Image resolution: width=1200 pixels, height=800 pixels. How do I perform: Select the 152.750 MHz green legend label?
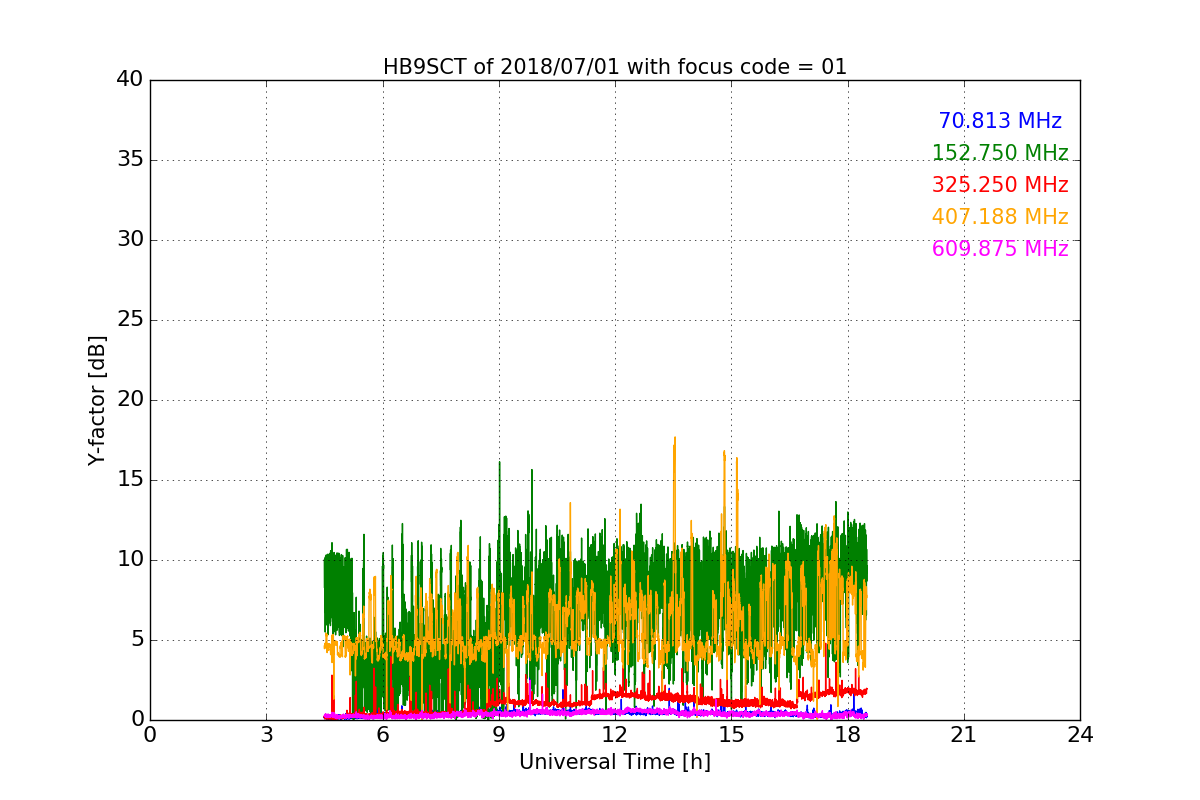coord(999,153)
